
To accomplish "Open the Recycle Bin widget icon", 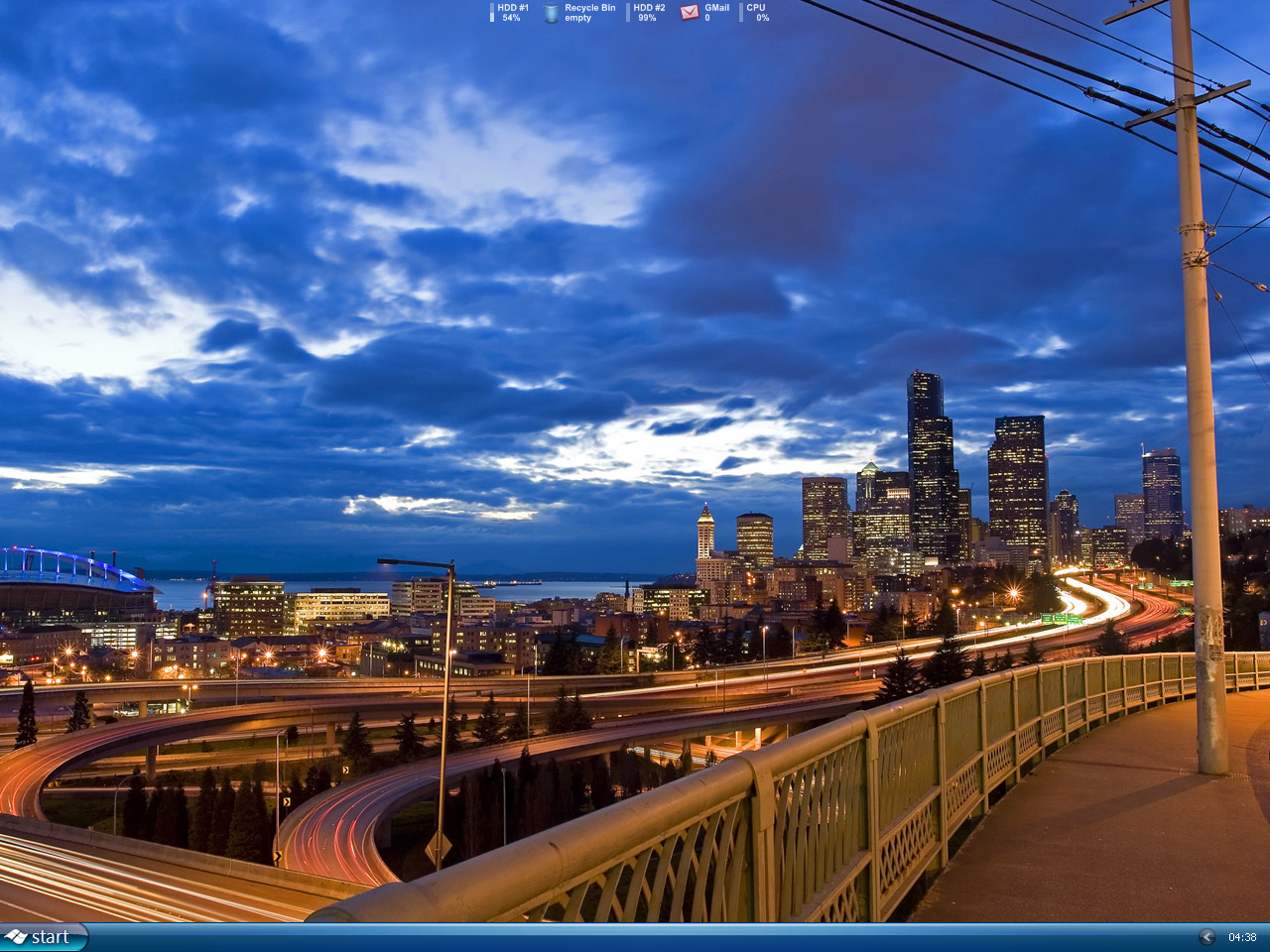I will click(551, 12).
